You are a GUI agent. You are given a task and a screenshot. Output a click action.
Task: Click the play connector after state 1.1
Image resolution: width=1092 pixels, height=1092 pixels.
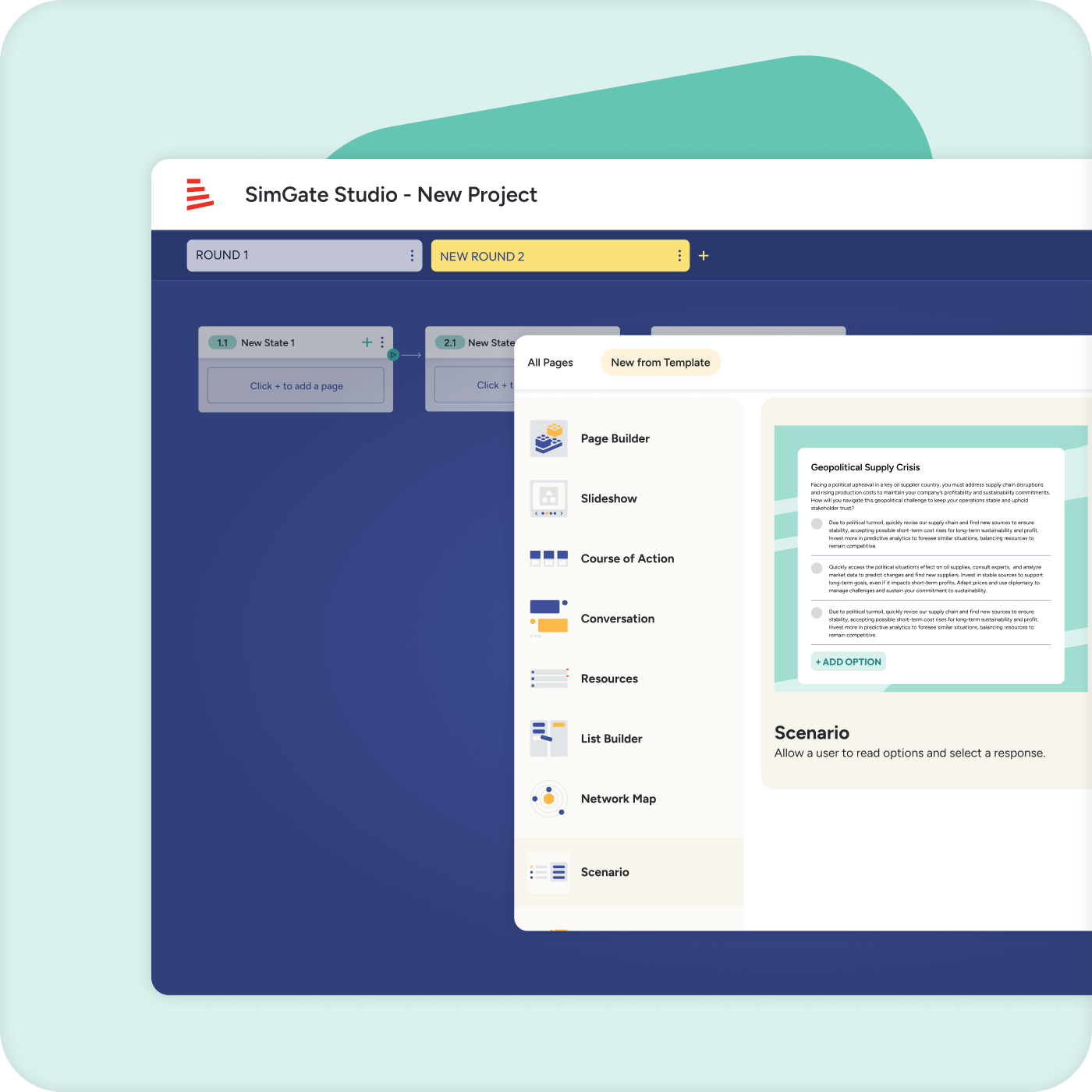(x=393, y=355)
